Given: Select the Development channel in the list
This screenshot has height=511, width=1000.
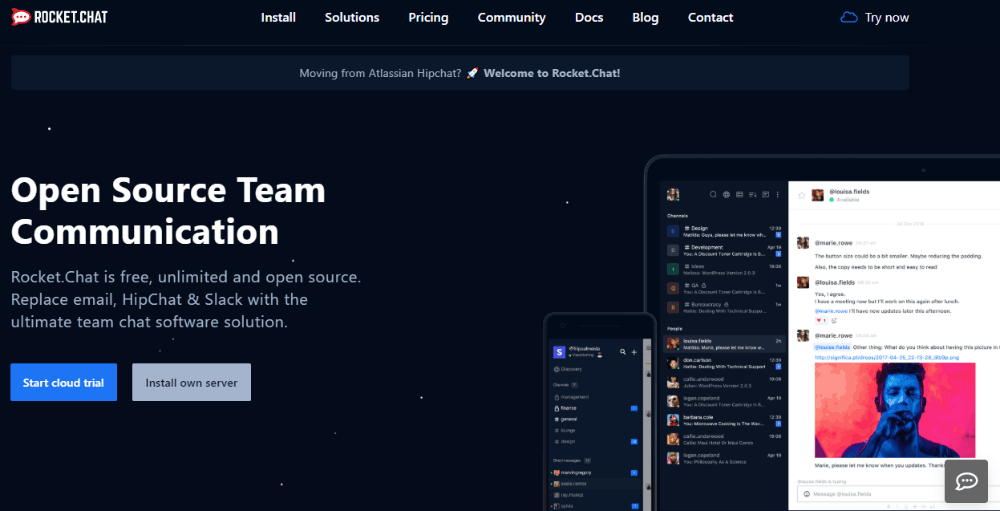Looking at the screenshot, I should 724,250.
